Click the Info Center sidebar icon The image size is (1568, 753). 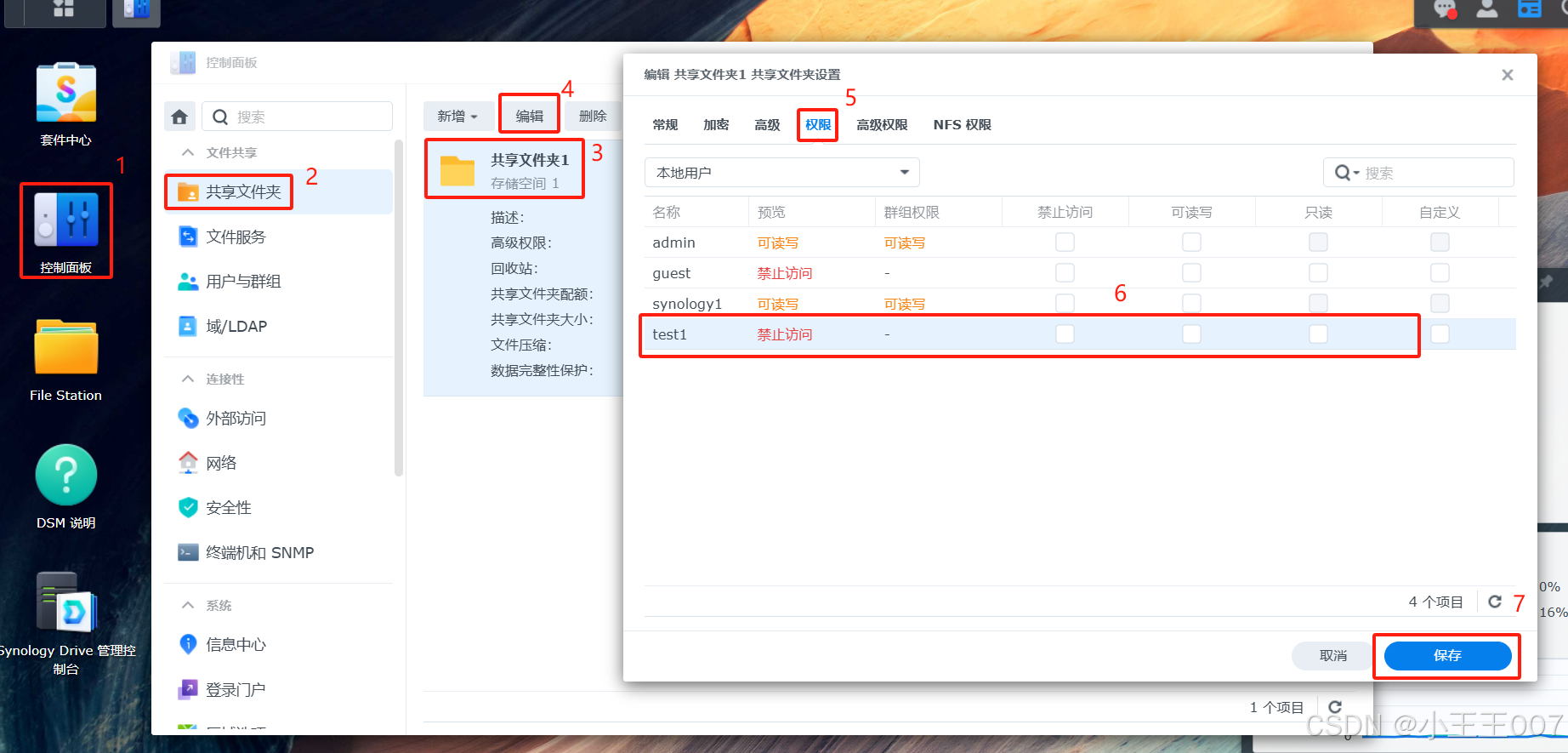(188, 644)
